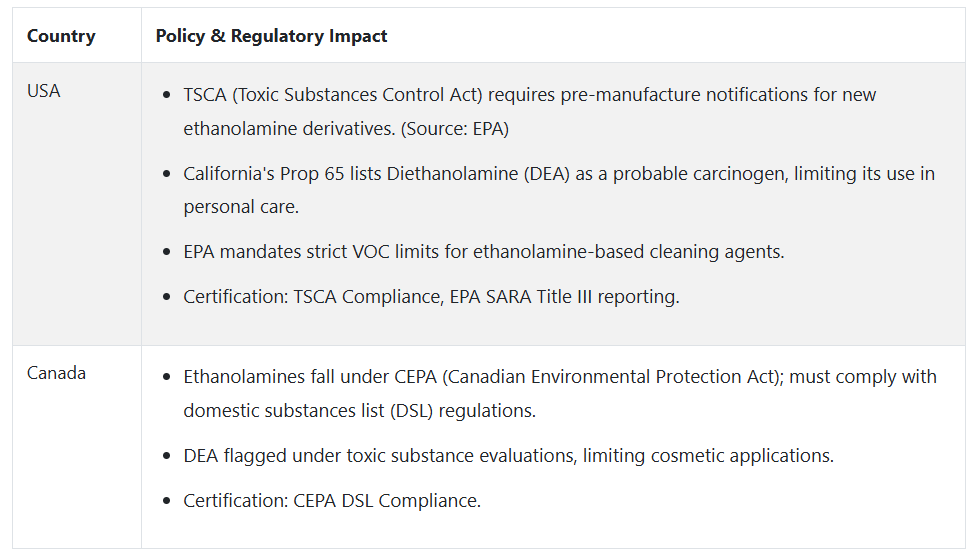Click the bullet point before DEA flagged
Image resolution: width=972 pixels, height=549 pixels.
tap(166, 455)
